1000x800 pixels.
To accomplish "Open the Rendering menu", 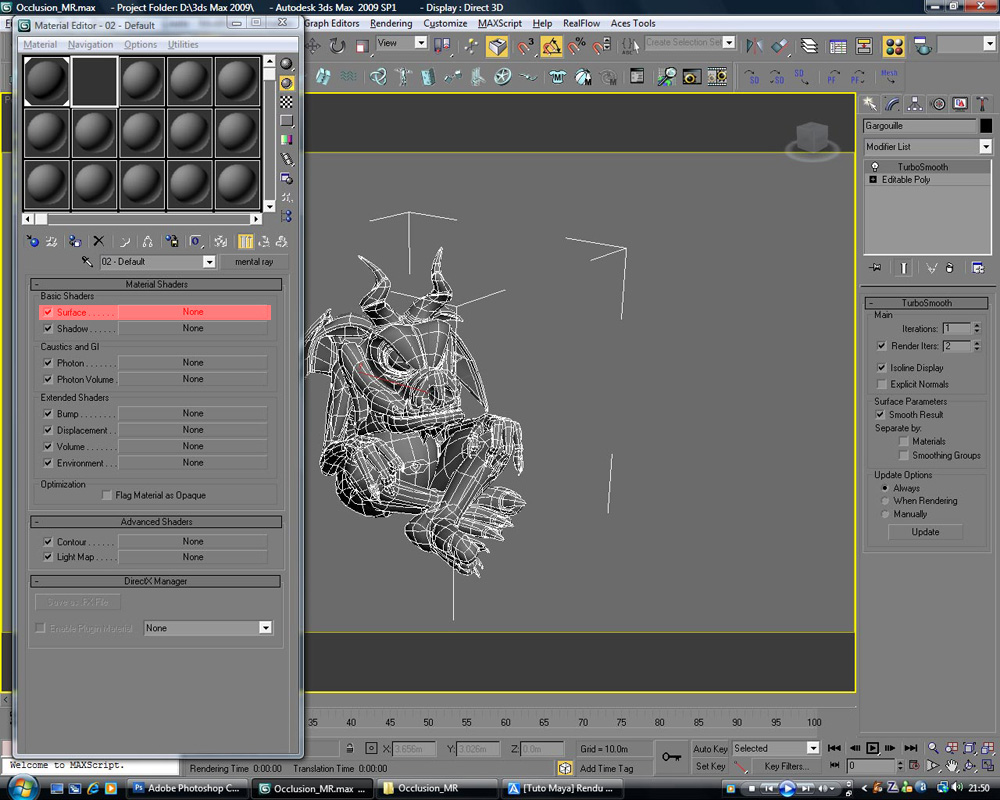I will click(x=390, y=23).
